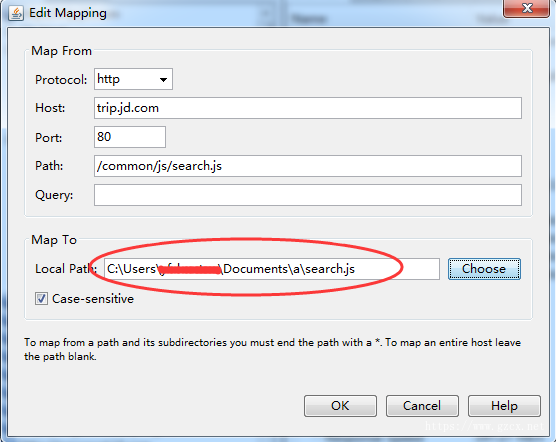The height and width of the screenshot is (442, 556).
Task: Close the Edit Mapping dialog
Action: 527,8
